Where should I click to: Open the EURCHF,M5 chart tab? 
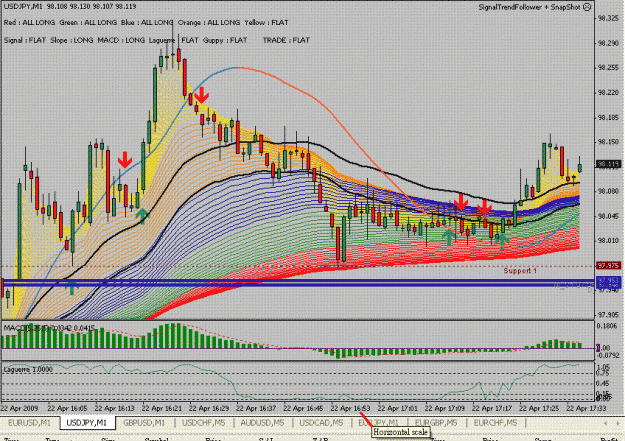[495, 423]
